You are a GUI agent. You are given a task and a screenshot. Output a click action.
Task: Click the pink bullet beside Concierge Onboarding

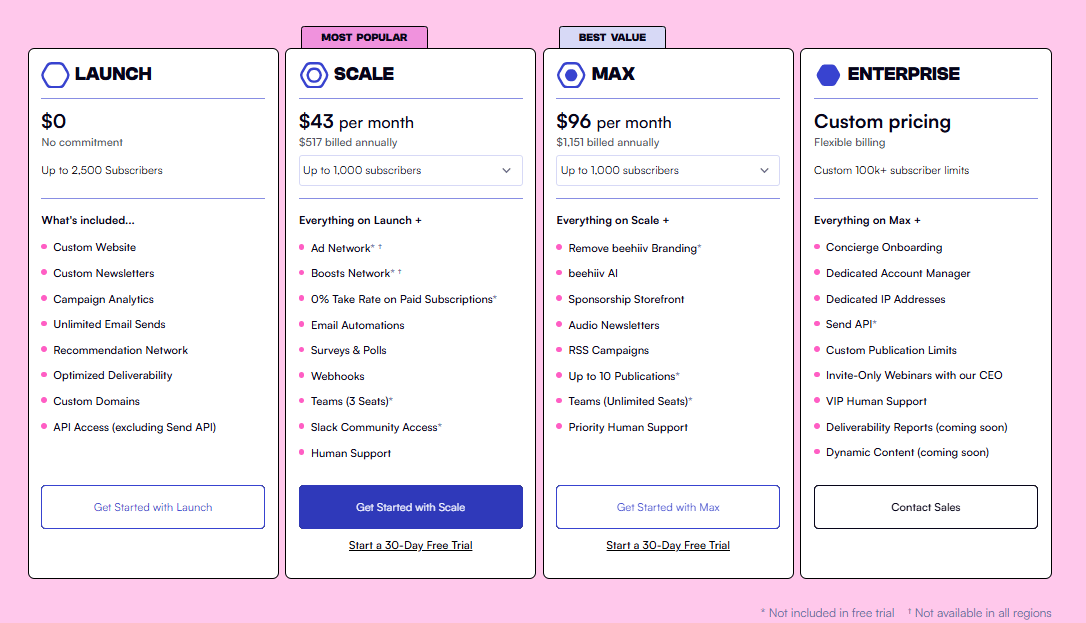(817, 247)
